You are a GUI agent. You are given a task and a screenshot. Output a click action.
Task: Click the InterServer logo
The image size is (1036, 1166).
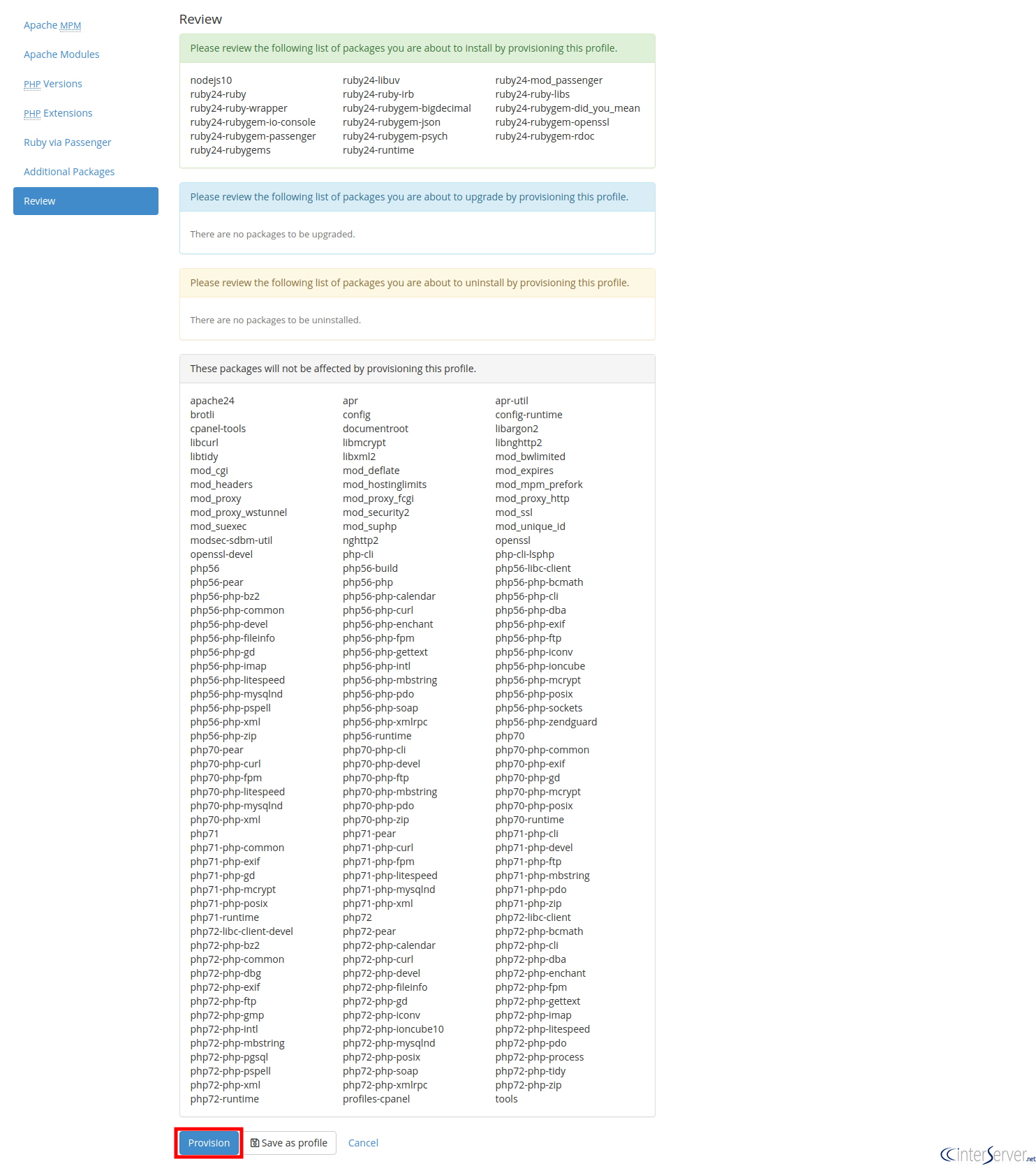coord(987,1154)
